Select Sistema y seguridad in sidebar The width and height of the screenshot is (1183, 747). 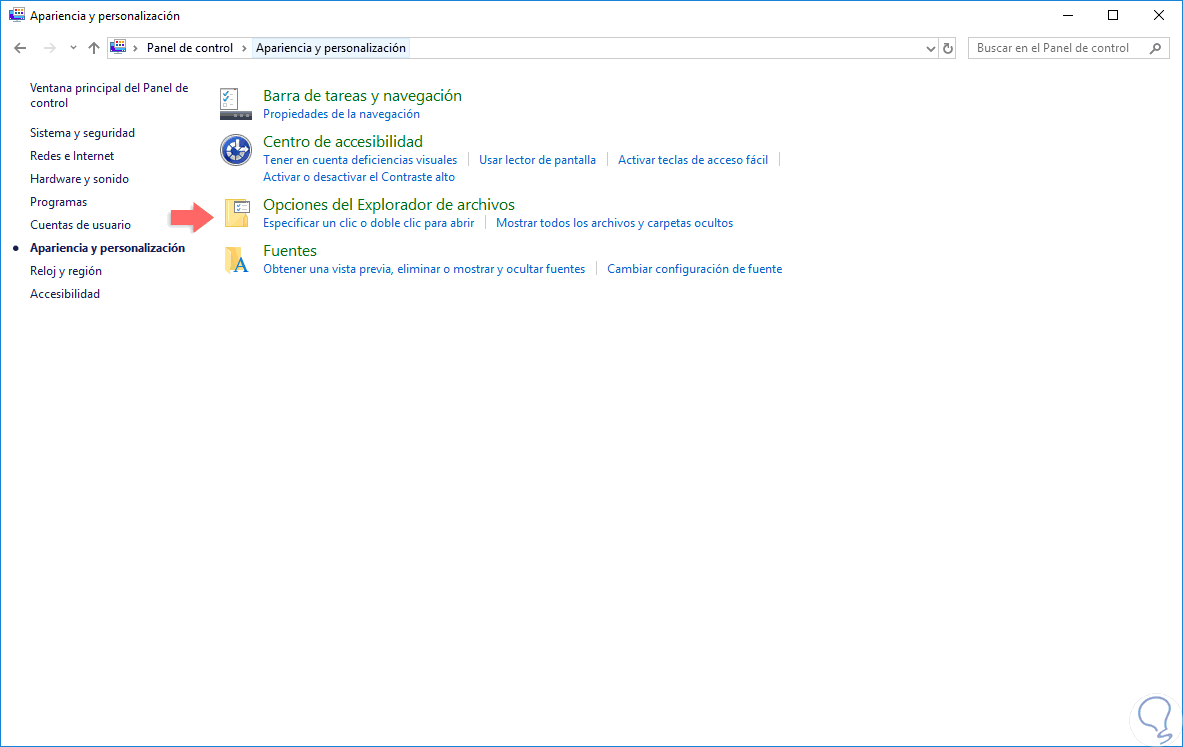point(82,133)
